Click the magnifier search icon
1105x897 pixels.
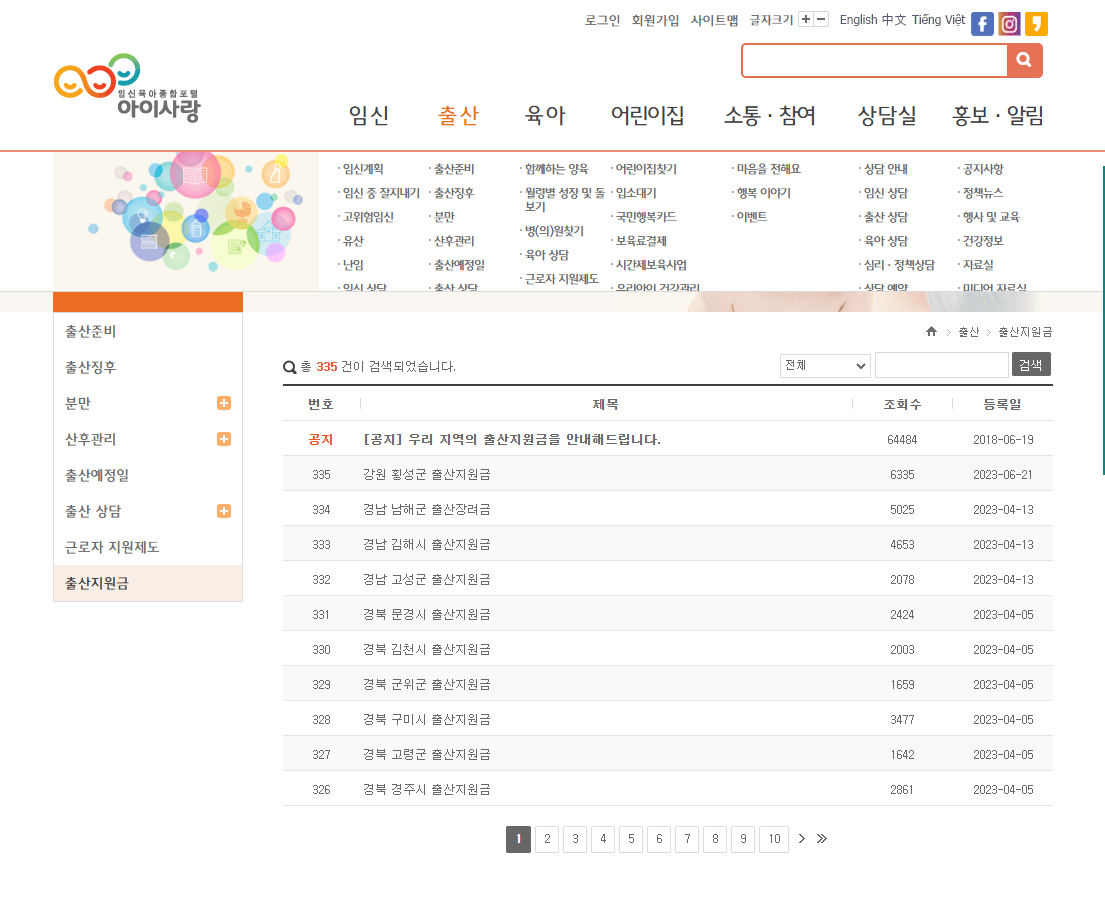point(1024,60)
